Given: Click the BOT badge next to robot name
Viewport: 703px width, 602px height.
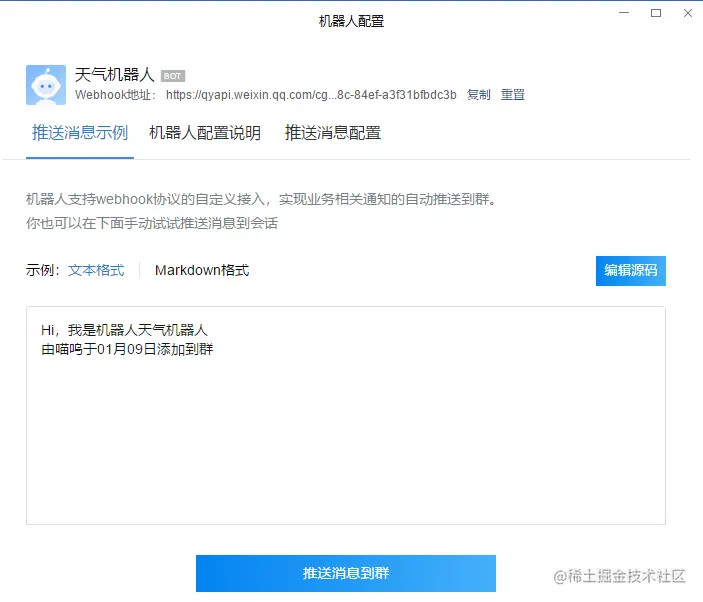Looking at the screenshot, I should click(x=173, y=76).
